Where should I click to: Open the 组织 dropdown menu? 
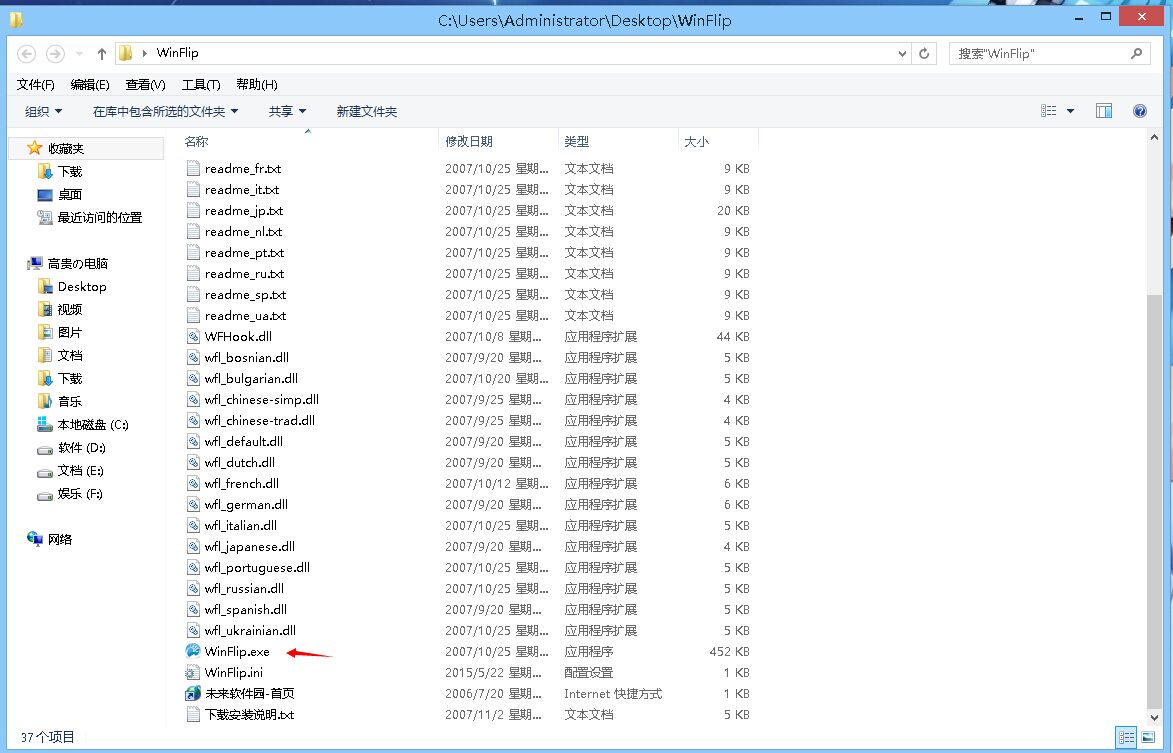point(43,111)
